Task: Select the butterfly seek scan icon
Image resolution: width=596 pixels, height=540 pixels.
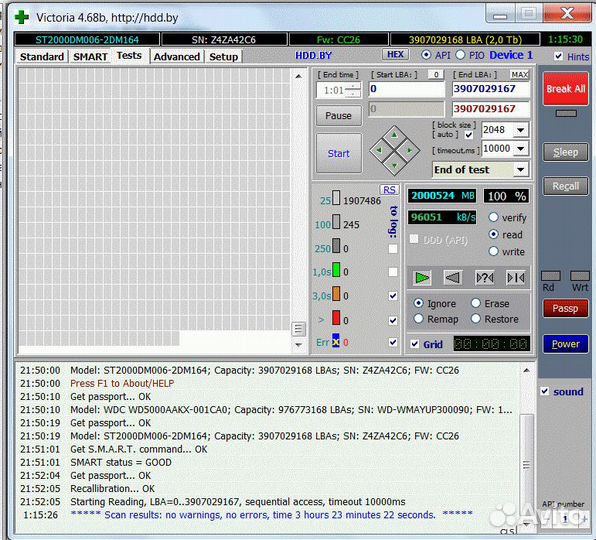Action: [x=516, y=278]
